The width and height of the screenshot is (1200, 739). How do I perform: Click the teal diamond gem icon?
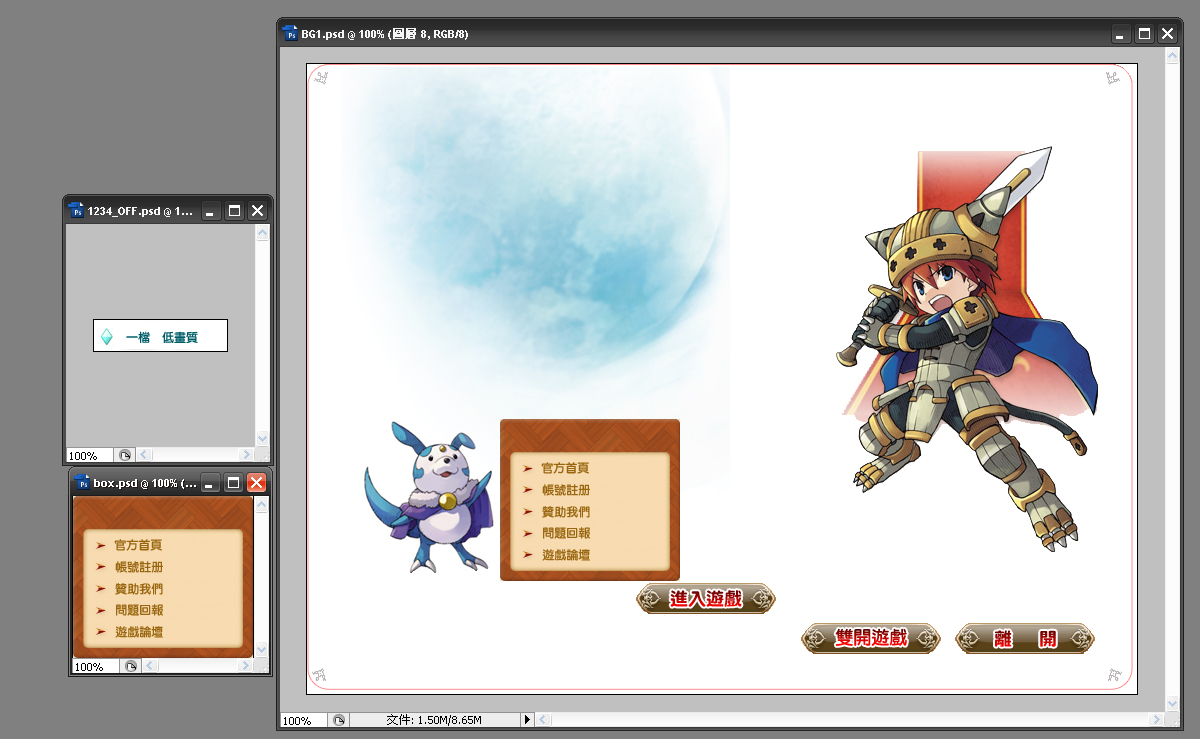(x=107, y=337)
